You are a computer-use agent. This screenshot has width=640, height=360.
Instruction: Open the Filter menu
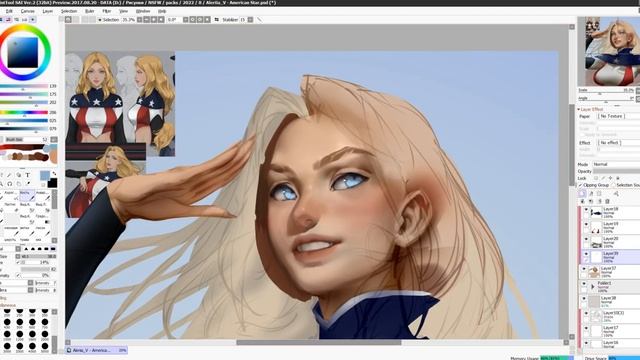[x=107, y=11]
